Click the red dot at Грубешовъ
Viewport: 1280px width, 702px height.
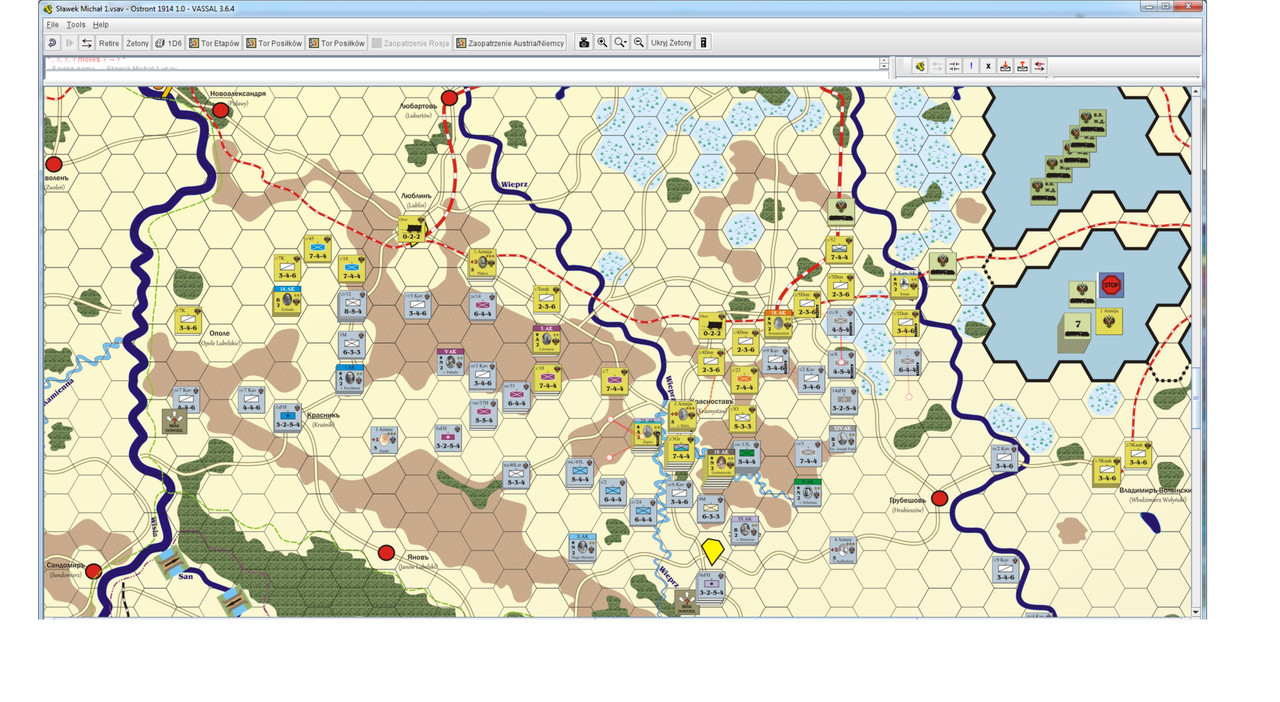coord(939,498)
